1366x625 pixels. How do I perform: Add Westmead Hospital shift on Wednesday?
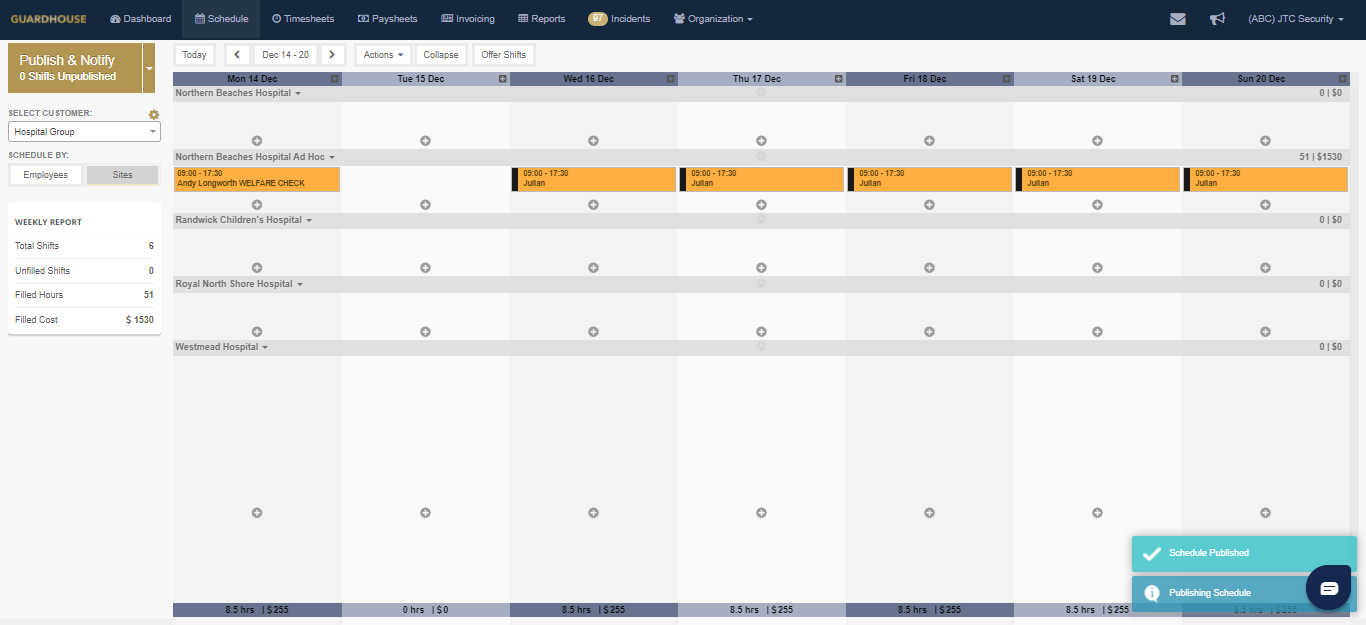pyautogui.click(x=593, y=513)
